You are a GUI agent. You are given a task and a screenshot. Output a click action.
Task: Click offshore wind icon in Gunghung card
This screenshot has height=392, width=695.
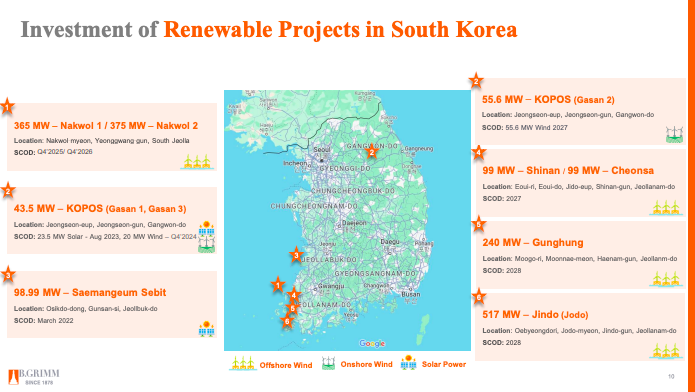[x=666, y=279]
